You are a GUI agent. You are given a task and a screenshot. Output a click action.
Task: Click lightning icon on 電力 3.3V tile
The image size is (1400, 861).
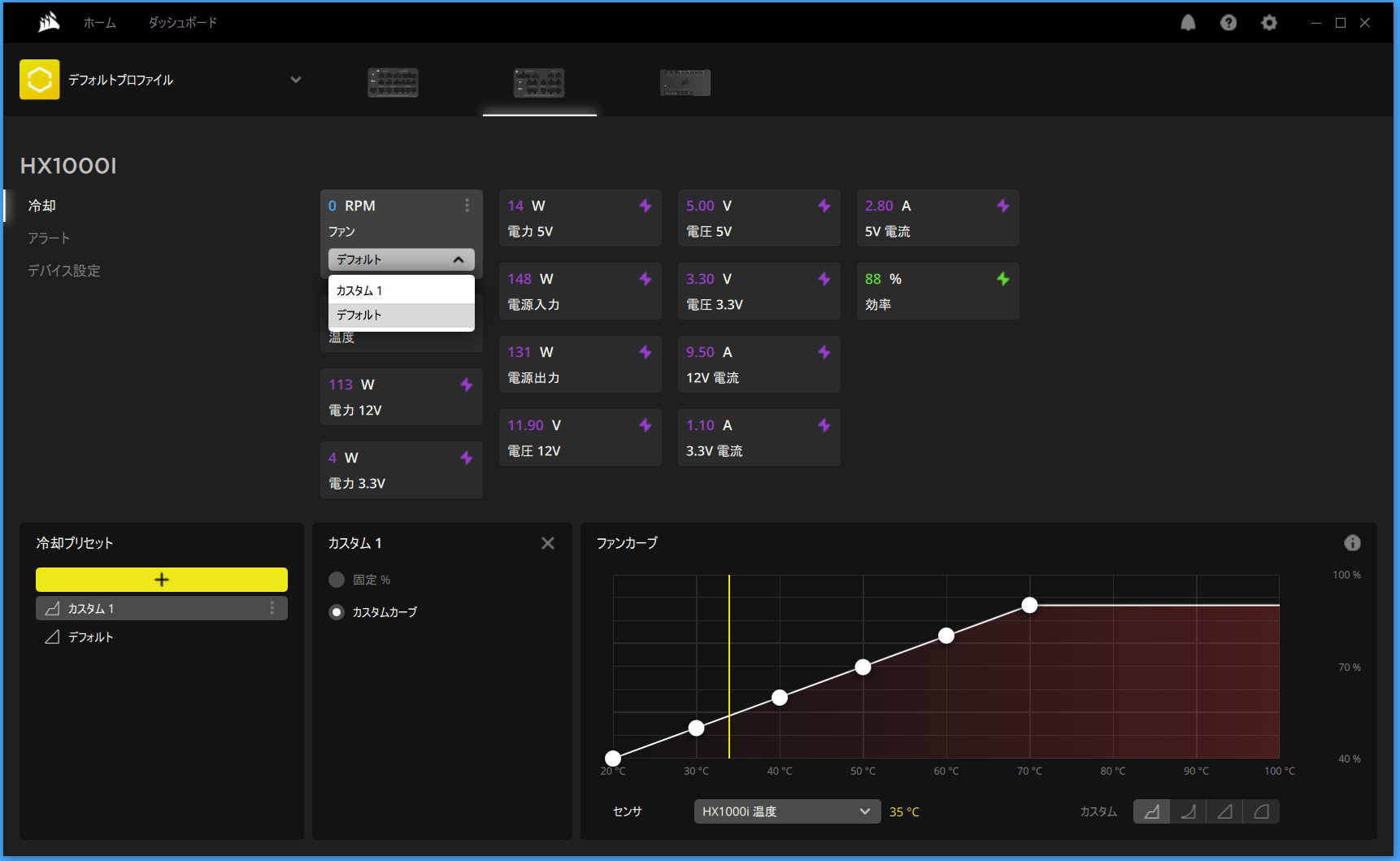tap(467, 458)
